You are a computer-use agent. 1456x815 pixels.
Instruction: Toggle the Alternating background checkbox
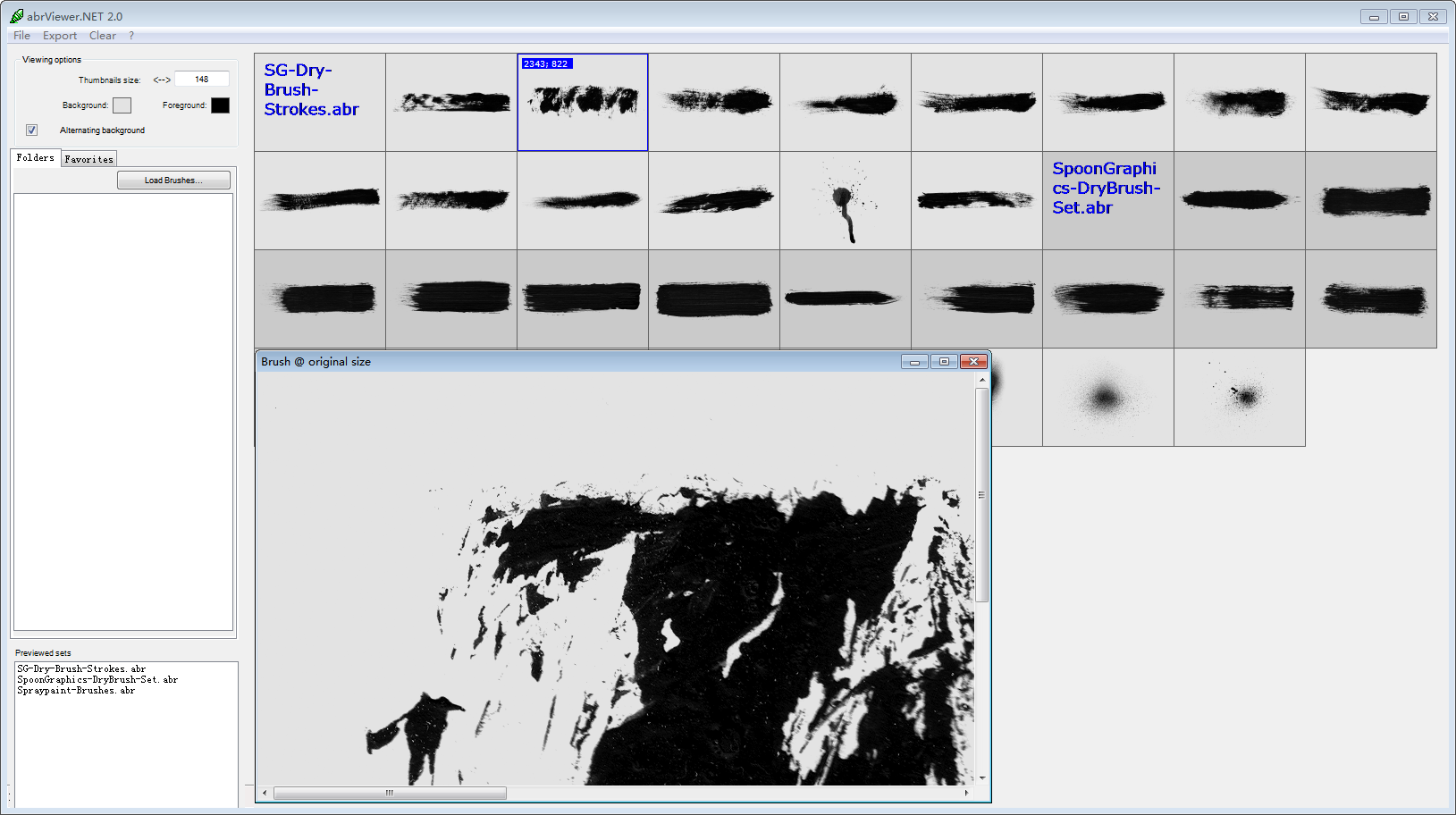pos(32,130)
